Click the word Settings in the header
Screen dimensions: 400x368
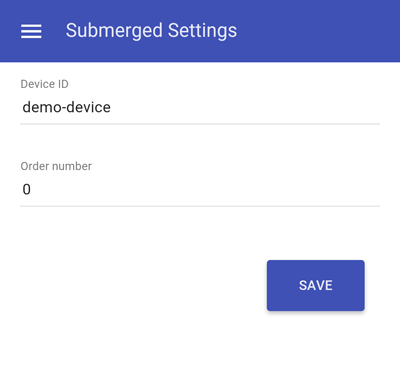click(202, 31)
